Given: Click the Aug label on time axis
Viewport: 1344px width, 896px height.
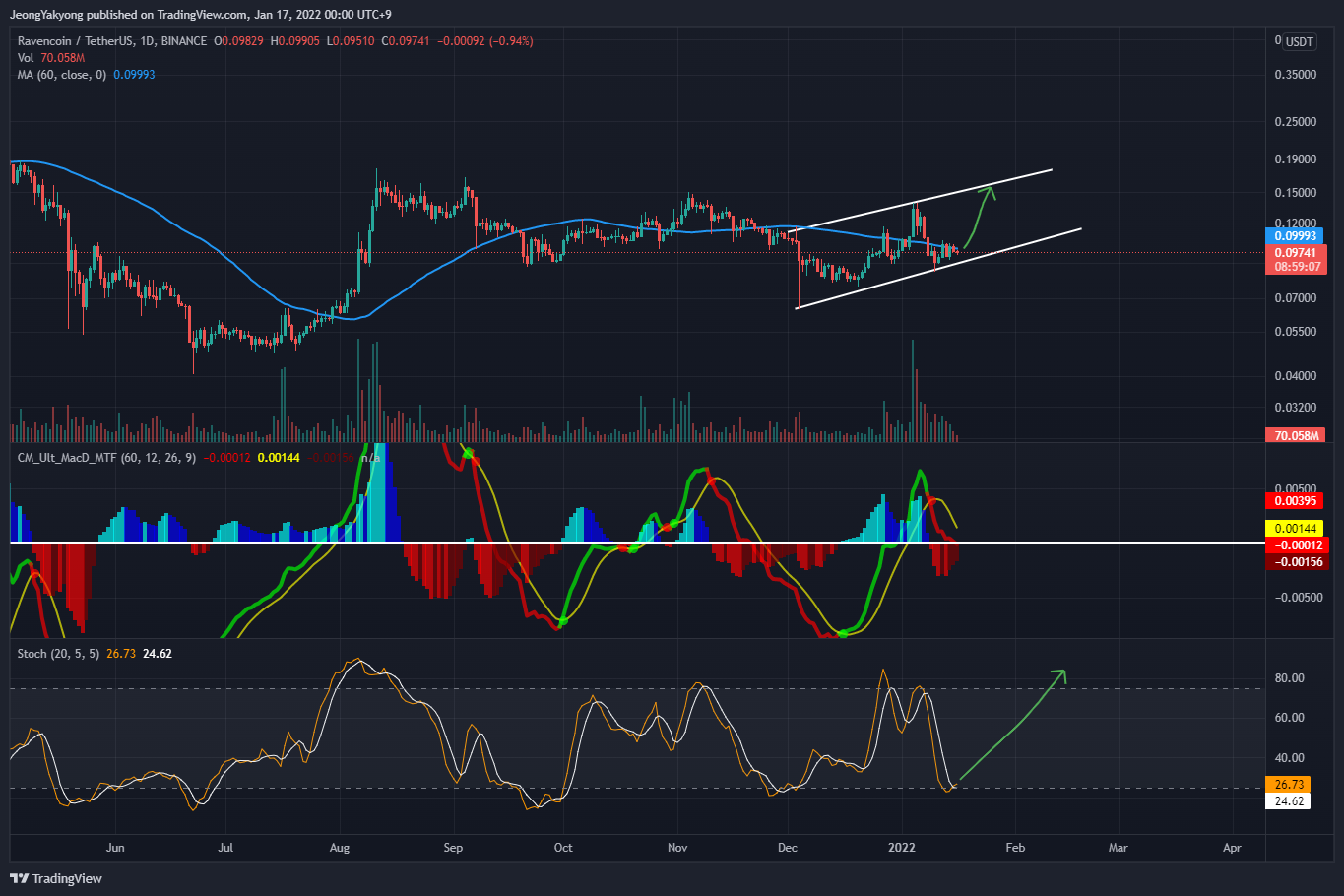Looking at the screenshot, I should pyautogui.click(x=340, y=848).
